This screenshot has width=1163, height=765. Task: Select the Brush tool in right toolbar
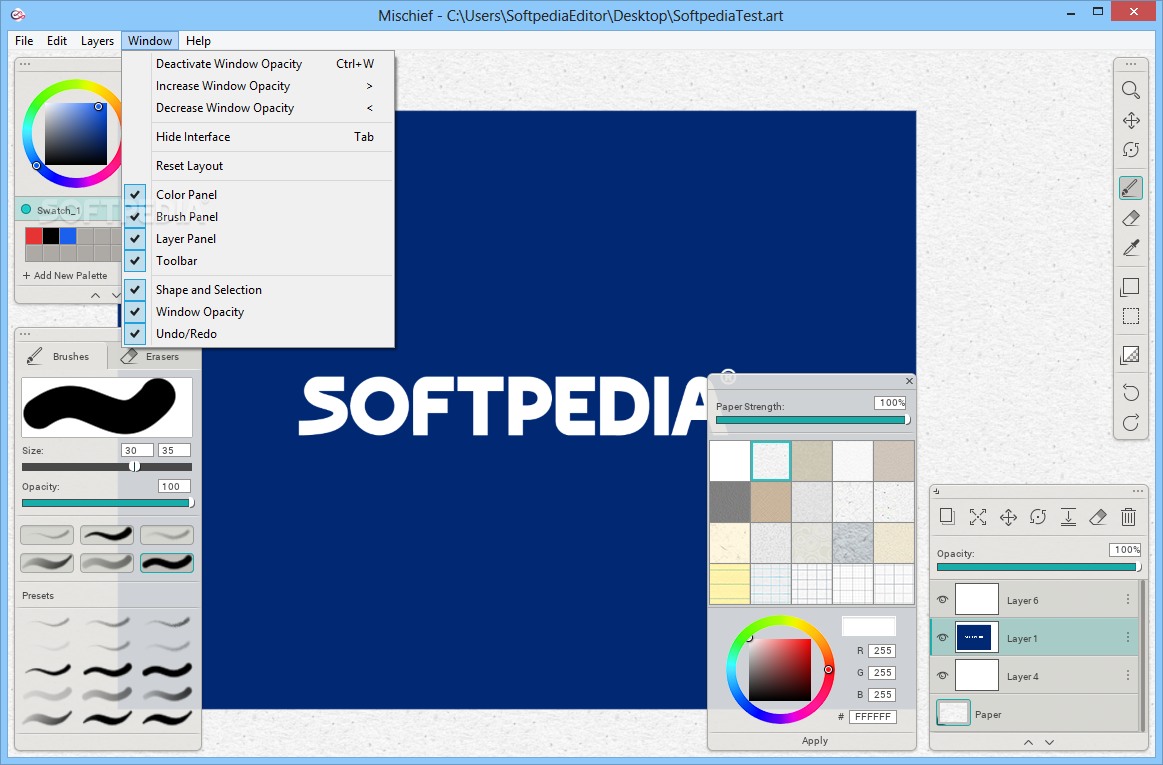click(x=1130, y=188)
